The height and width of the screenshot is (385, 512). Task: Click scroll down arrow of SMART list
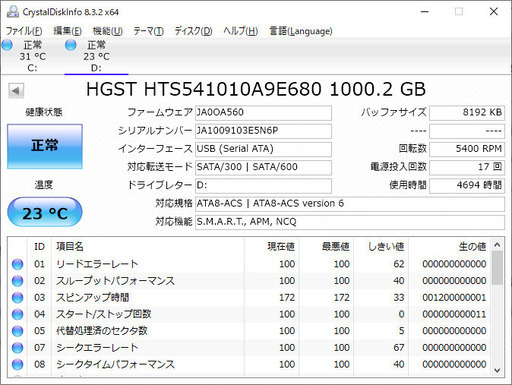pyautogui.click(x=497, y=370)
